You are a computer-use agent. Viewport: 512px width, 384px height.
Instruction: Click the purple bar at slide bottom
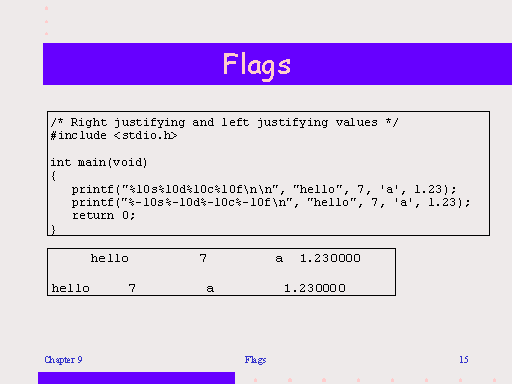(x=136, y=378)
